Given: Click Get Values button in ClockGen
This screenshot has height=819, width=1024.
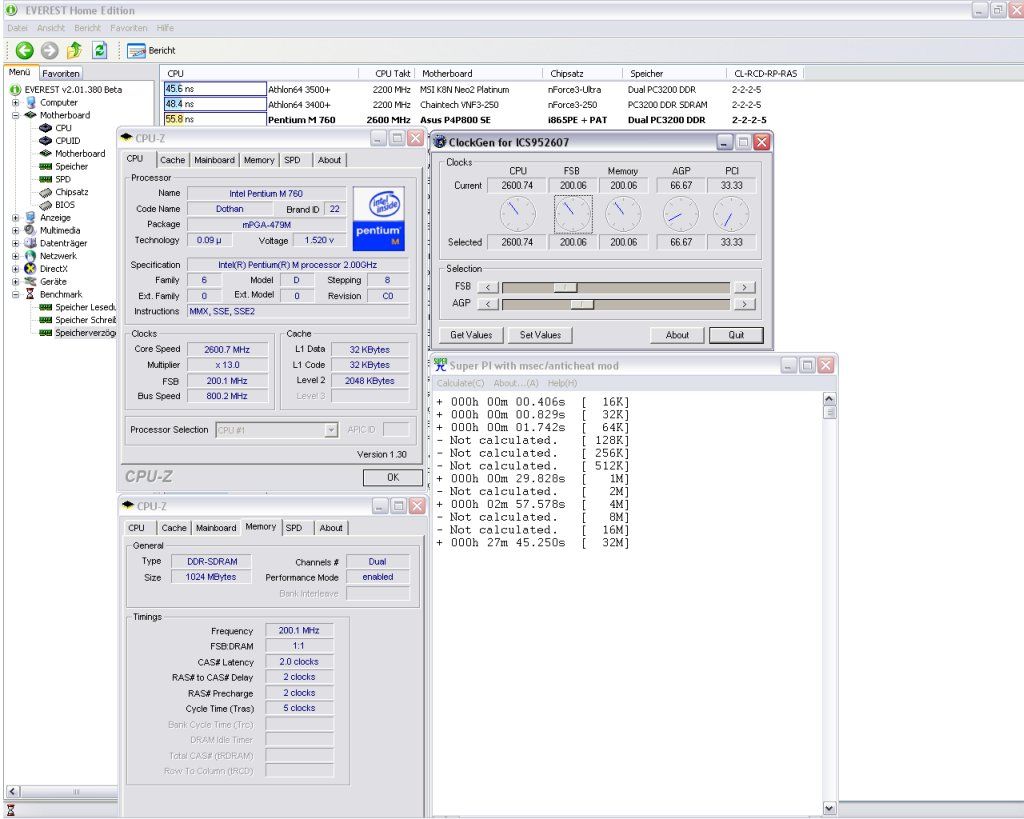Looking at the screenshot, I should 471,335.
